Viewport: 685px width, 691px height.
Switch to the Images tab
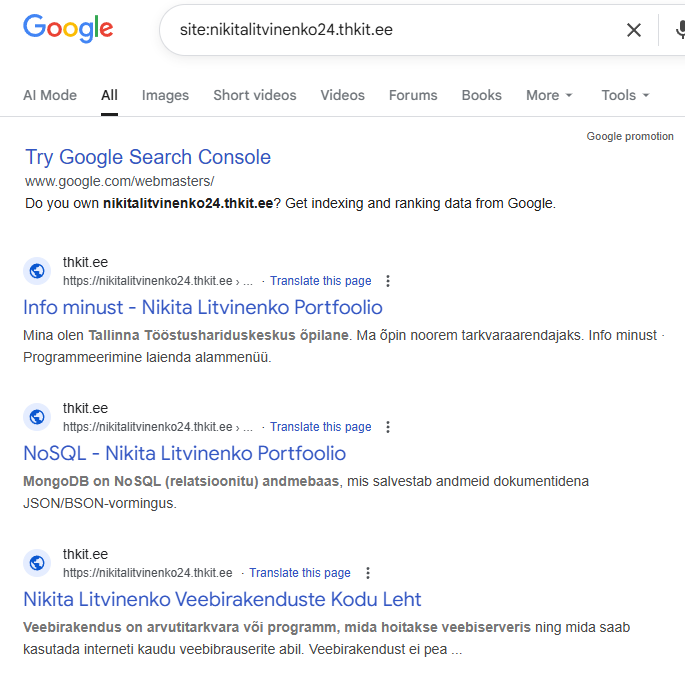click(165, 95)
